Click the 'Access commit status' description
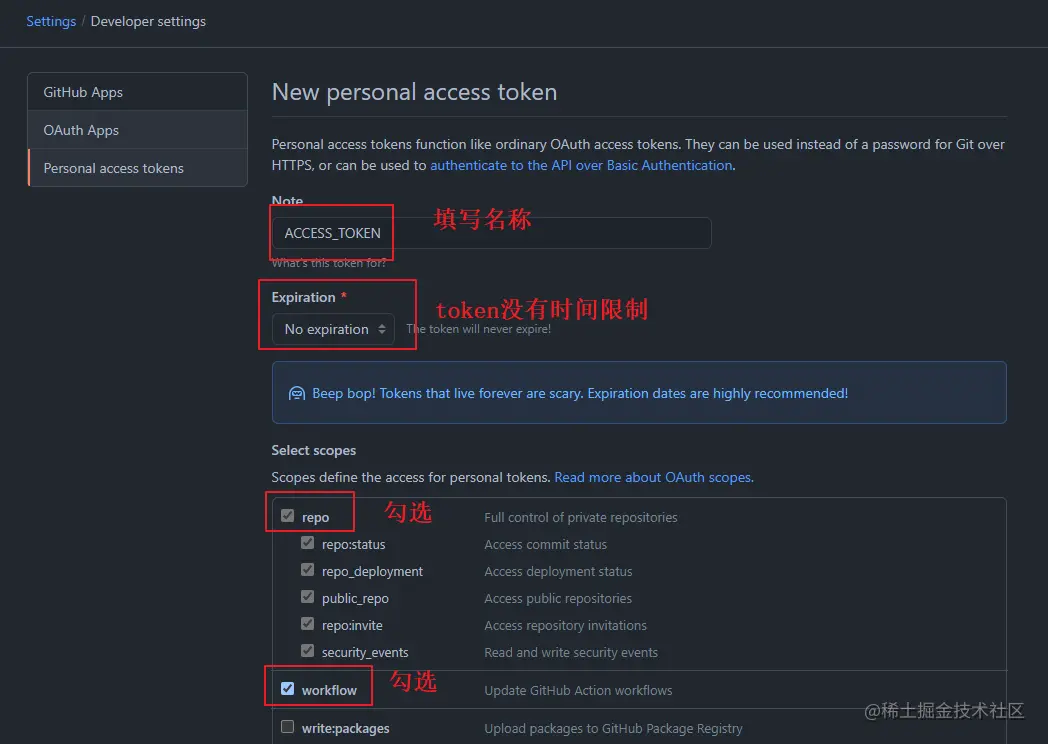This screenshot has width=1048, height=744. (x=545, y=545)
